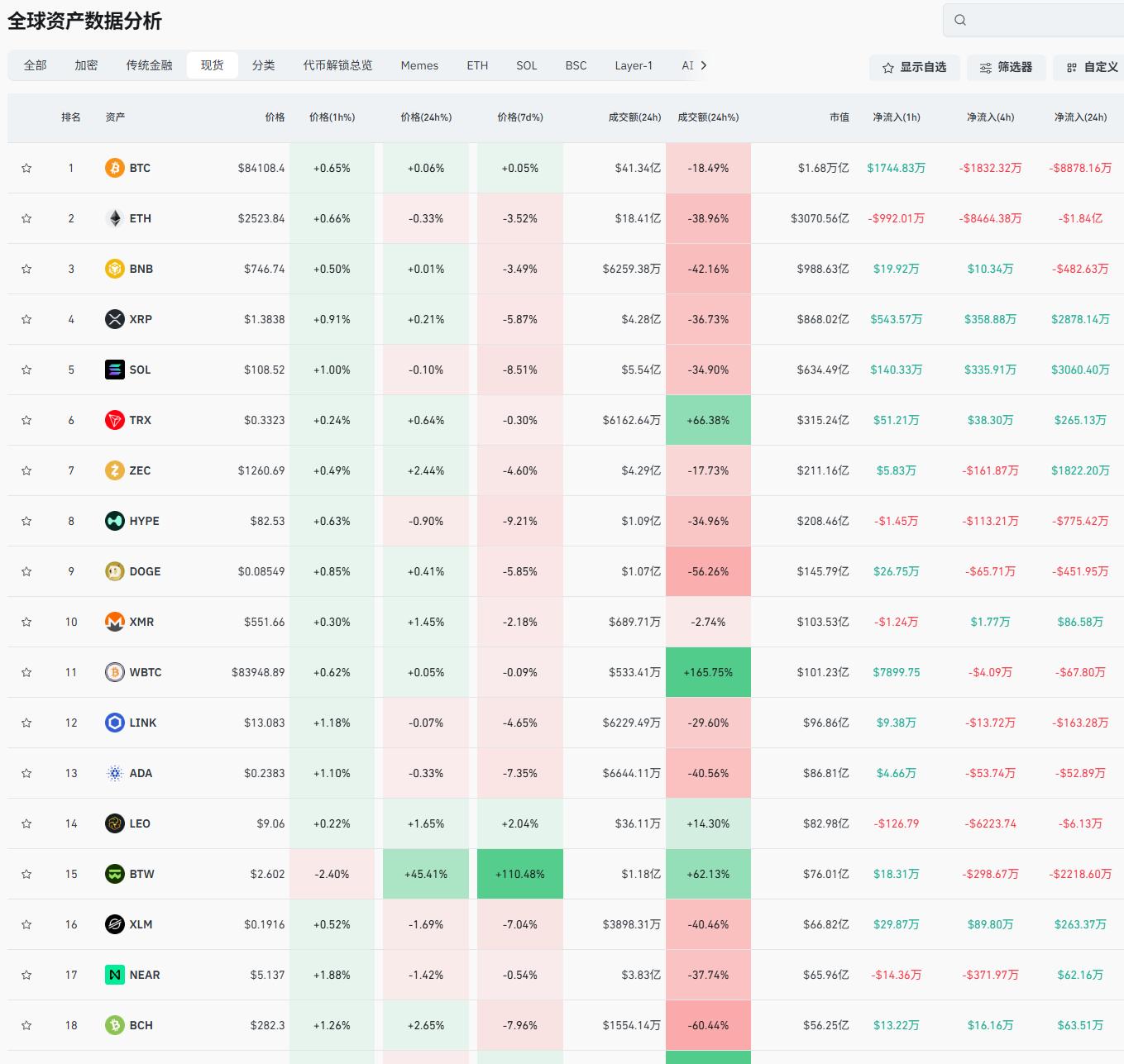The width and height of the screenshot is (1124, 1064).
Task: Star BTC as a favorite
Action: pos(26,168)
